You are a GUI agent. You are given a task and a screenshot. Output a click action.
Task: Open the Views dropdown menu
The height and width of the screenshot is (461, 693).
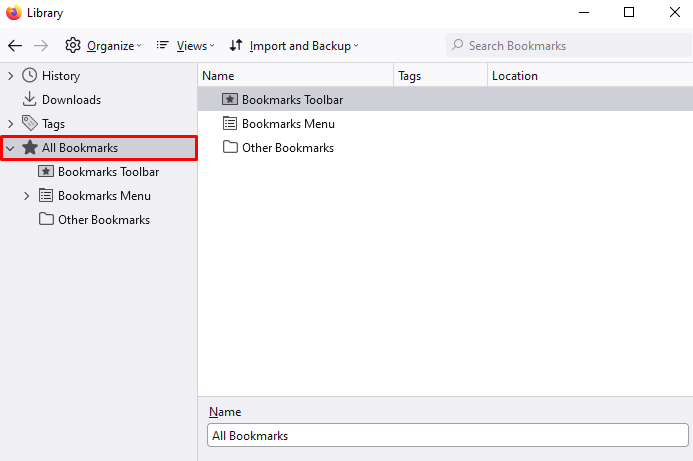185,46
